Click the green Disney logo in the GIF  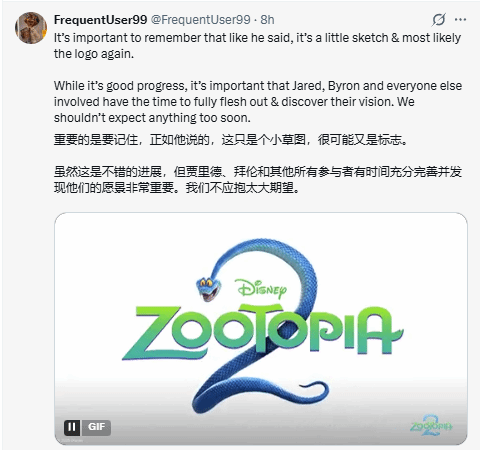262,289
